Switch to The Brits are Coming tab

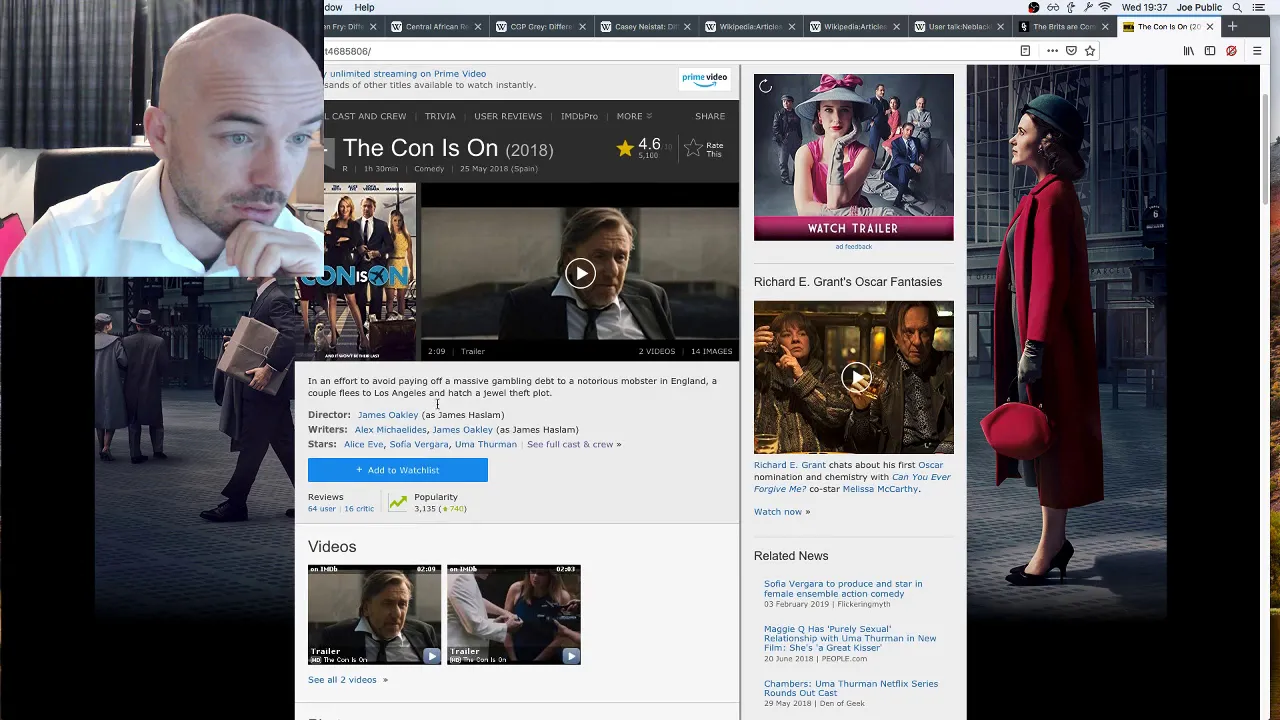[1063, 27]
